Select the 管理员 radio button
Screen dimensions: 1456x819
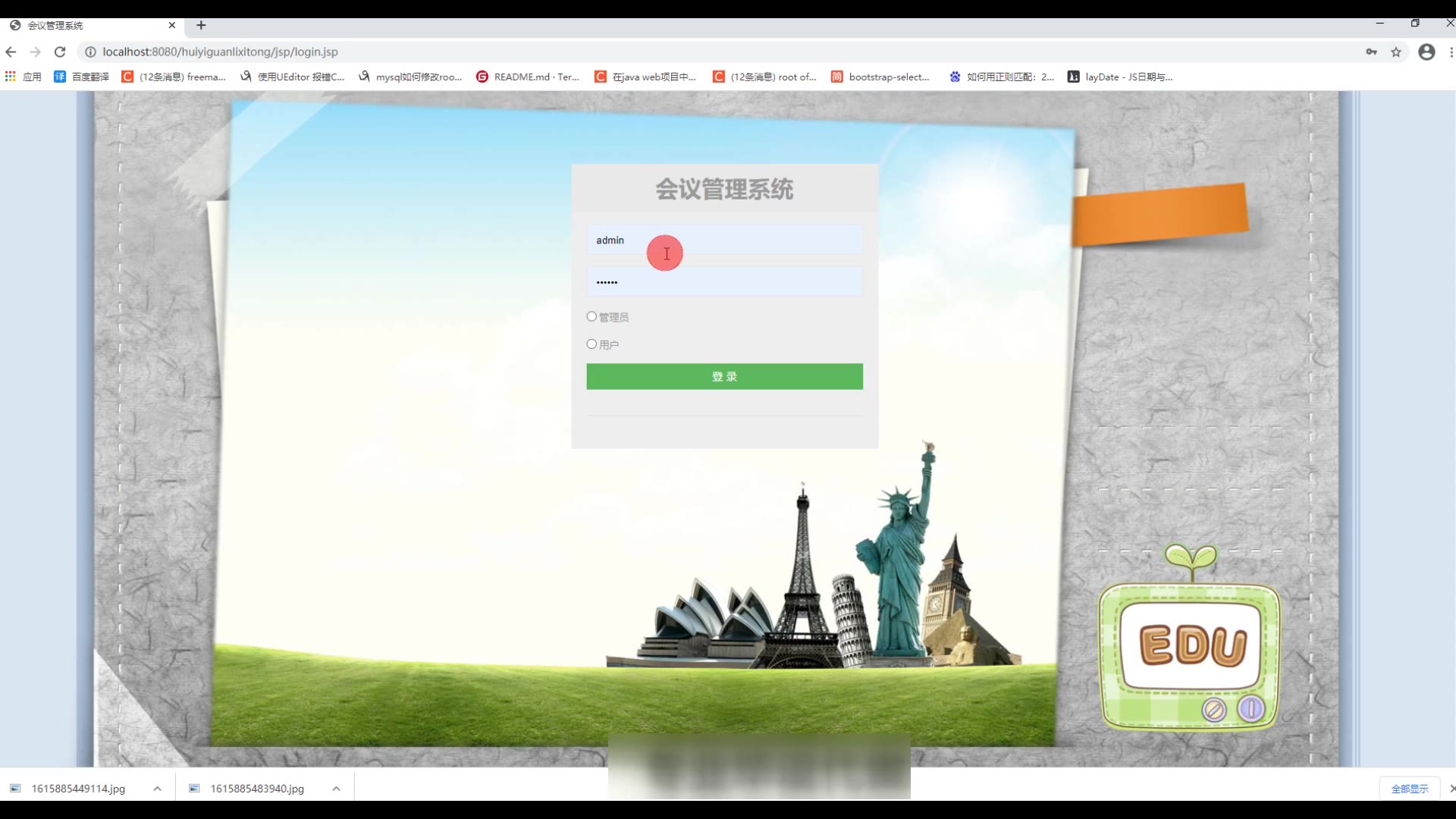point(591,316)
